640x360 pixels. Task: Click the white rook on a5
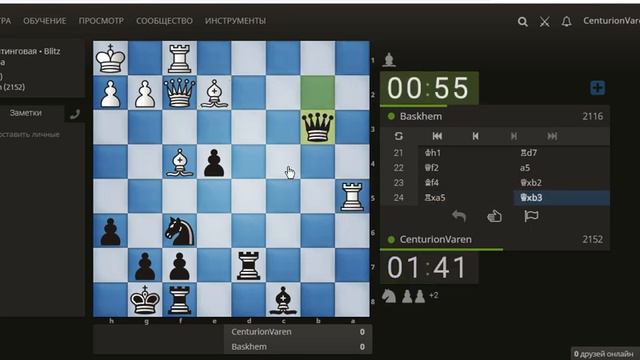pyautogui.click(x=352, y=196)
